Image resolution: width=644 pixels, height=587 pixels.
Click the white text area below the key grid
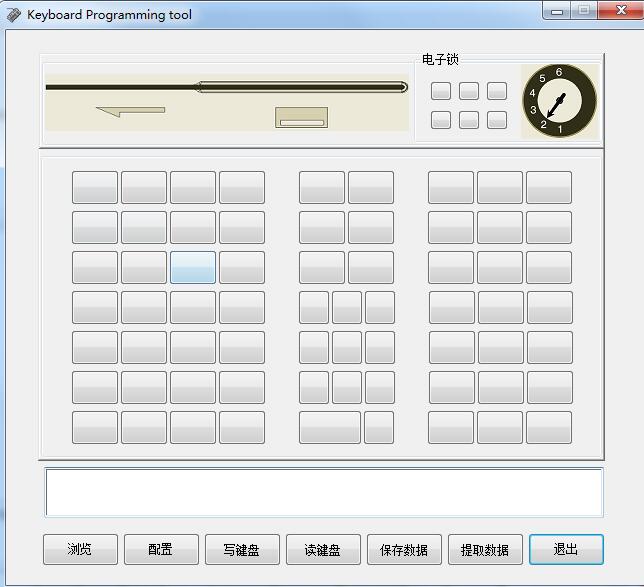tap(324, 492)
